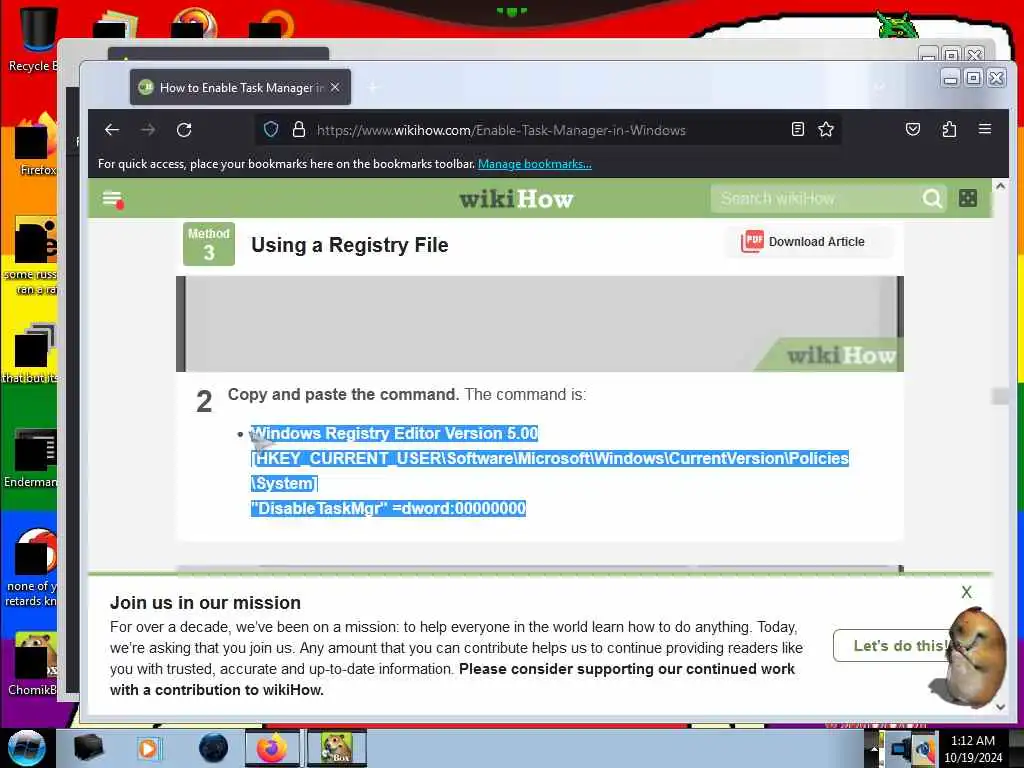Screen dimensions: 1024x768
Task: Open the wikiHow hamburger menu
Action: (x=113, y=199)
